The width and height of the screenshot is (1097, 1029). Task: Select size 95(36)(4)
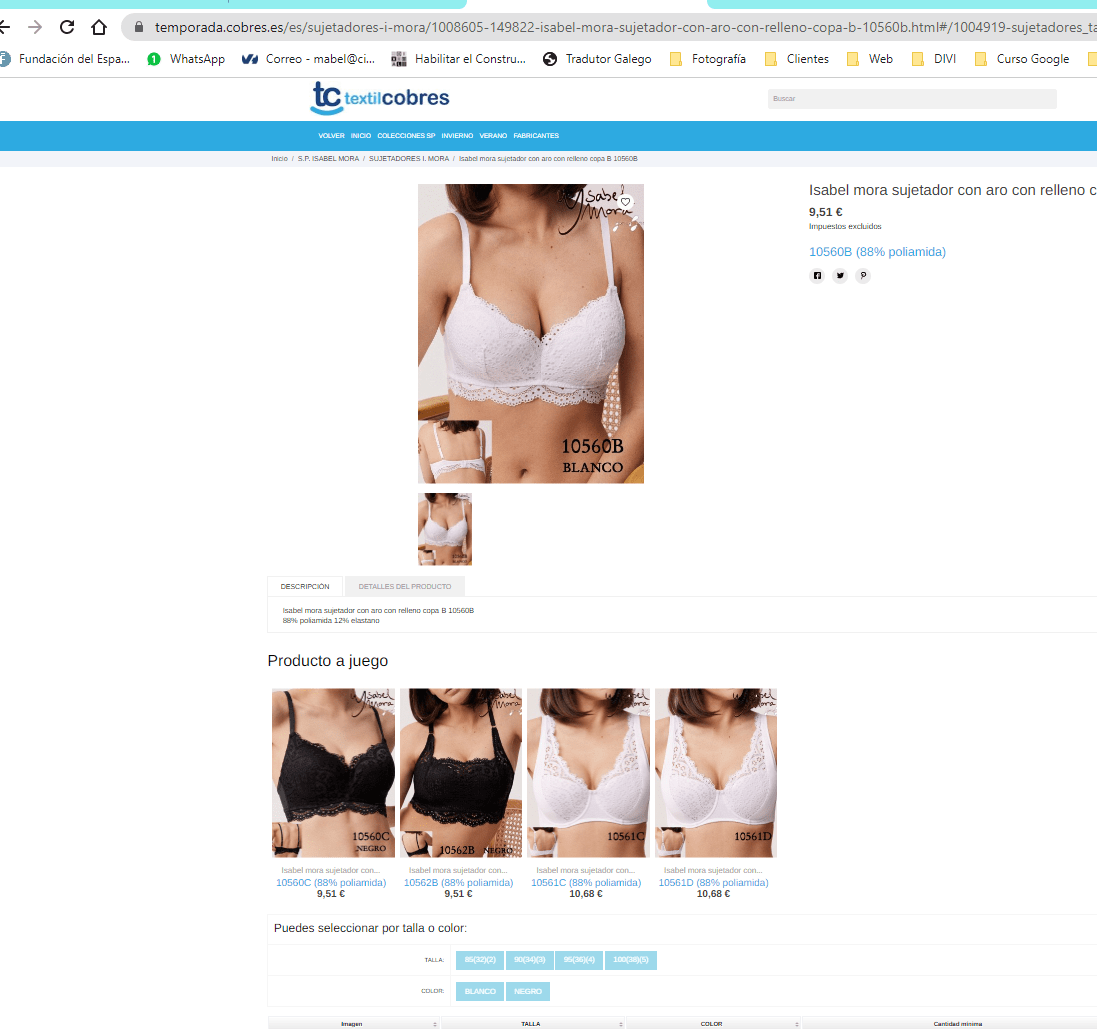pyautogui.click(x=579, y=960)
